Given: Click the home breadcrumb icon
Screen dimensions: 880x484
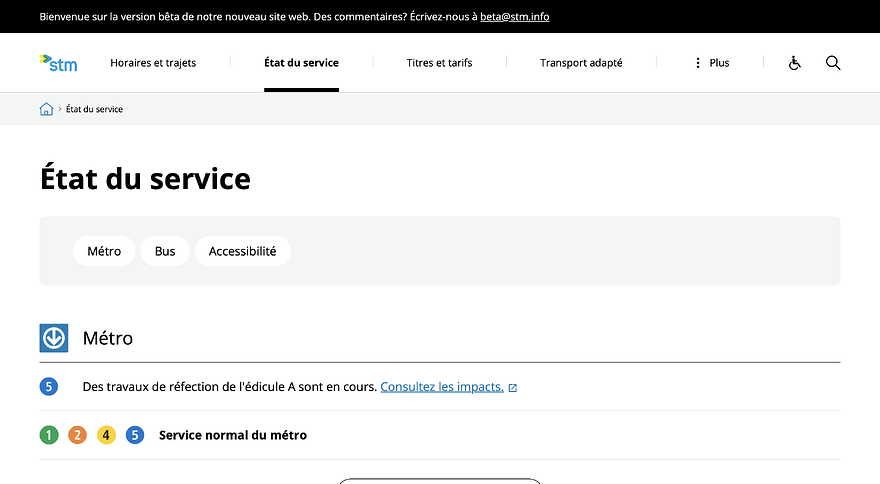Looking at the screenshot, I should [46, 109].
